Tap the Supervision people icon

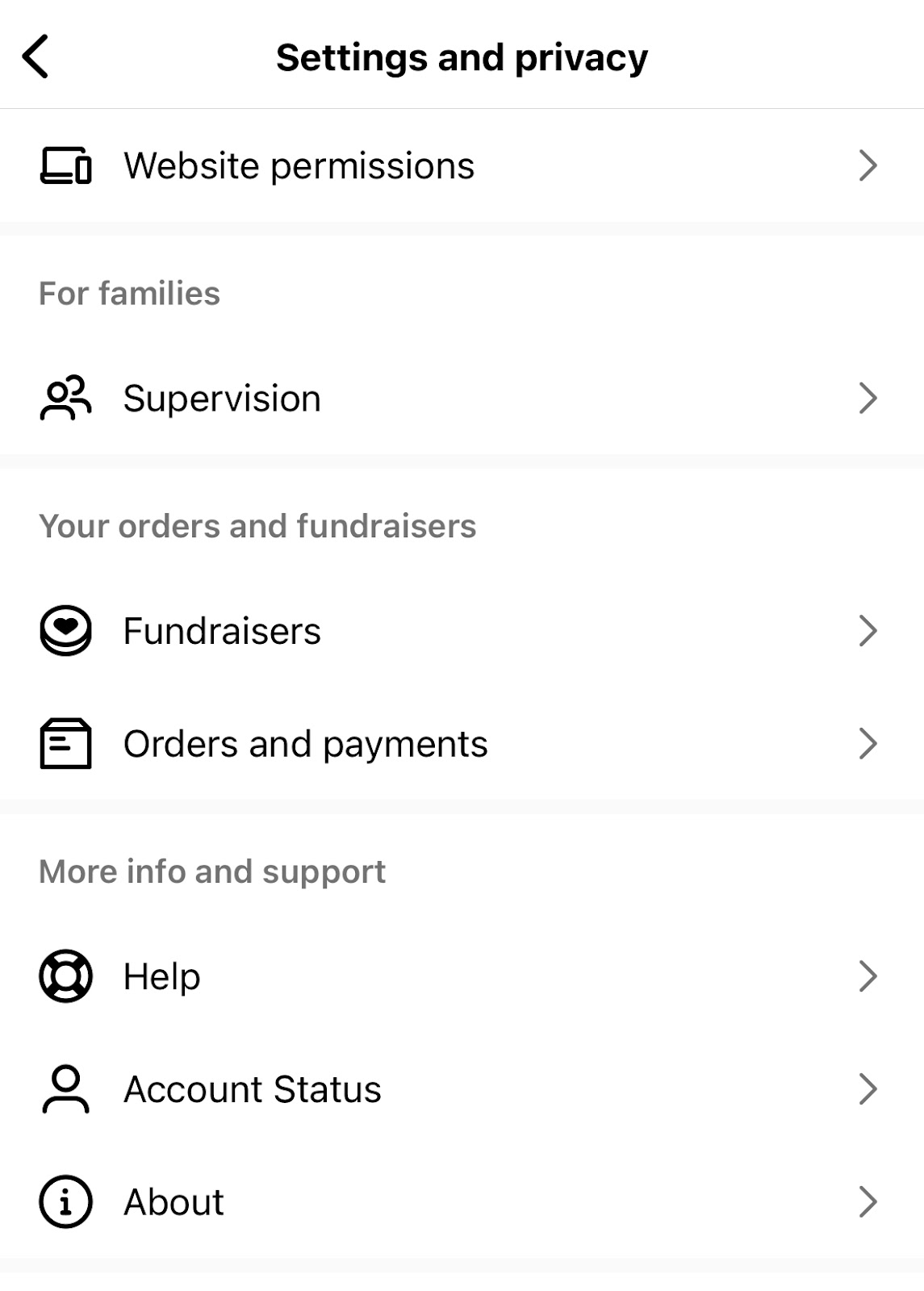(x=65, y=398)
